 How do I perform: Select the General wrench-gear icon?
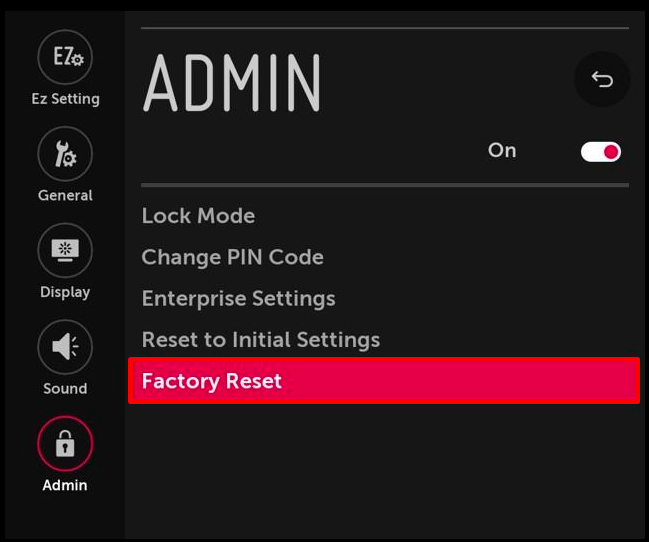click(65, 154)
